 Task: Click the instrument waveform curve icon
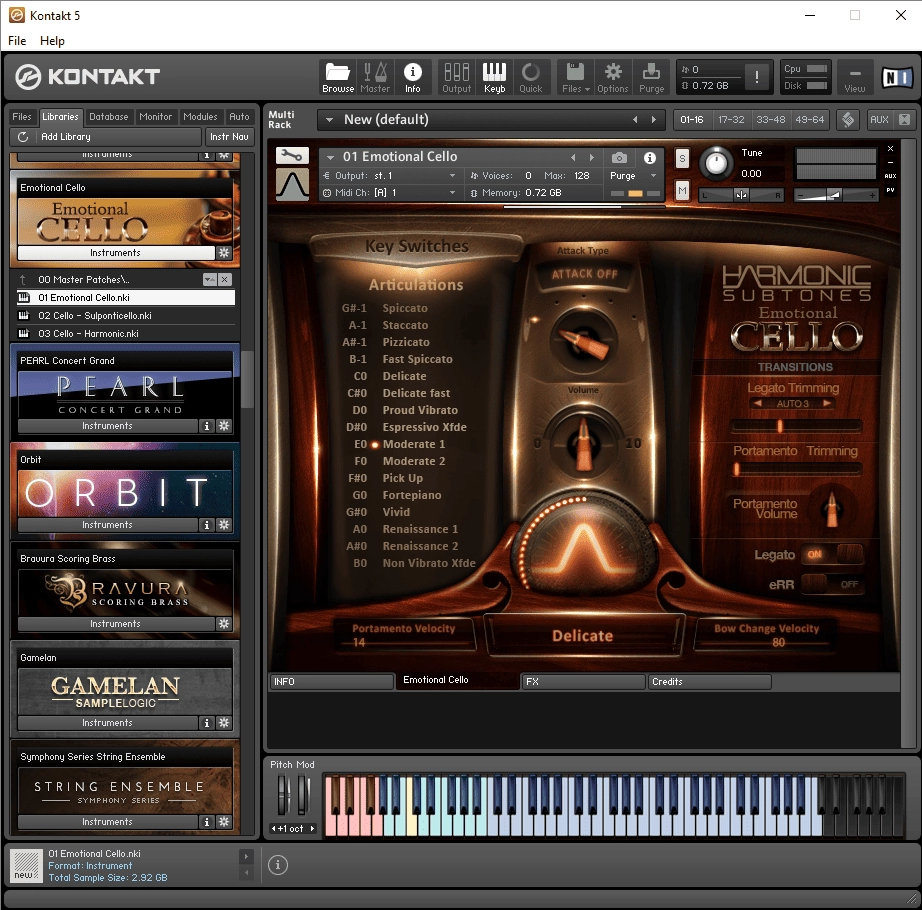point(292,185)
